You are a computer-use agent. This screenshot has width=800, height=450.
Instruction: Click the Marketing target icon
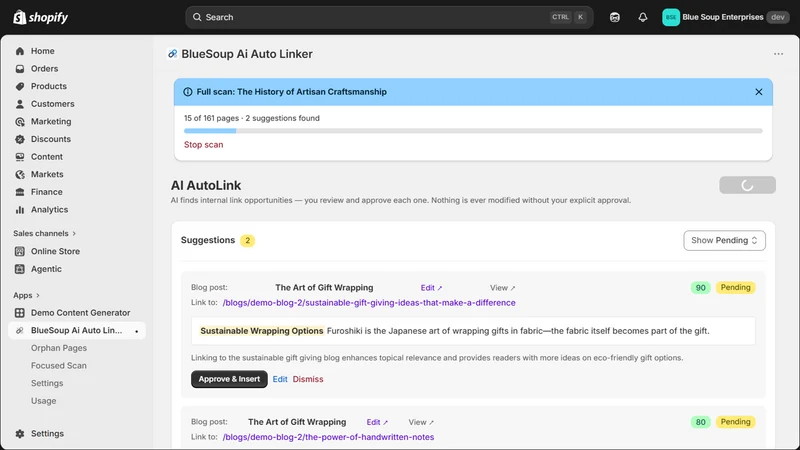click(20, 121)
